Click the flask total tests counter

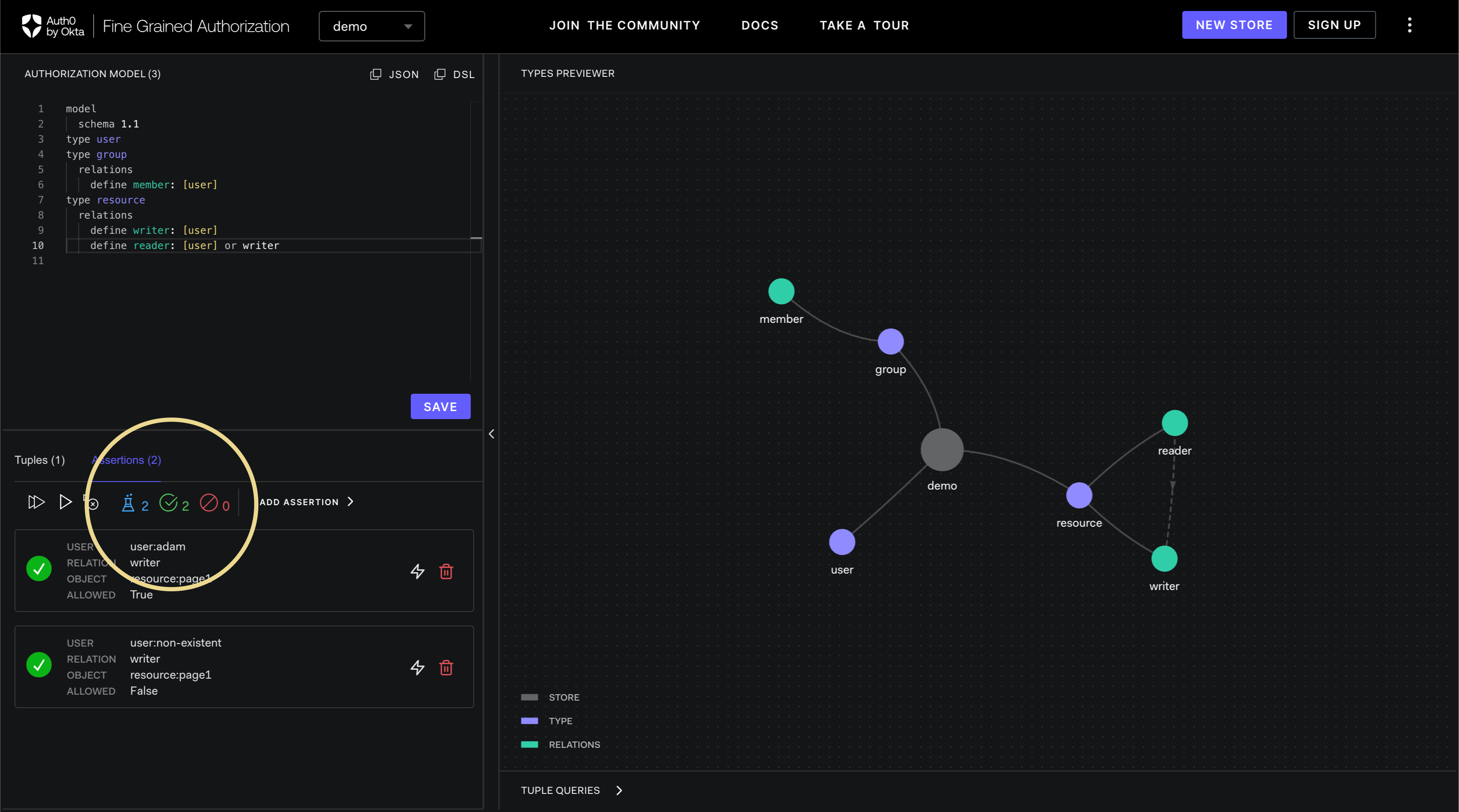[x=135, y=503]
